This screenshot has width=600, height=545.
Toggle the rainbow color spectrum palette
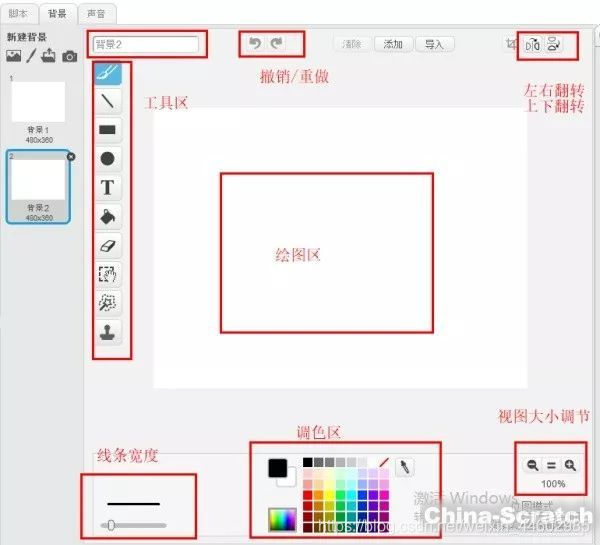pyautogui.click(x=282, y=520)
